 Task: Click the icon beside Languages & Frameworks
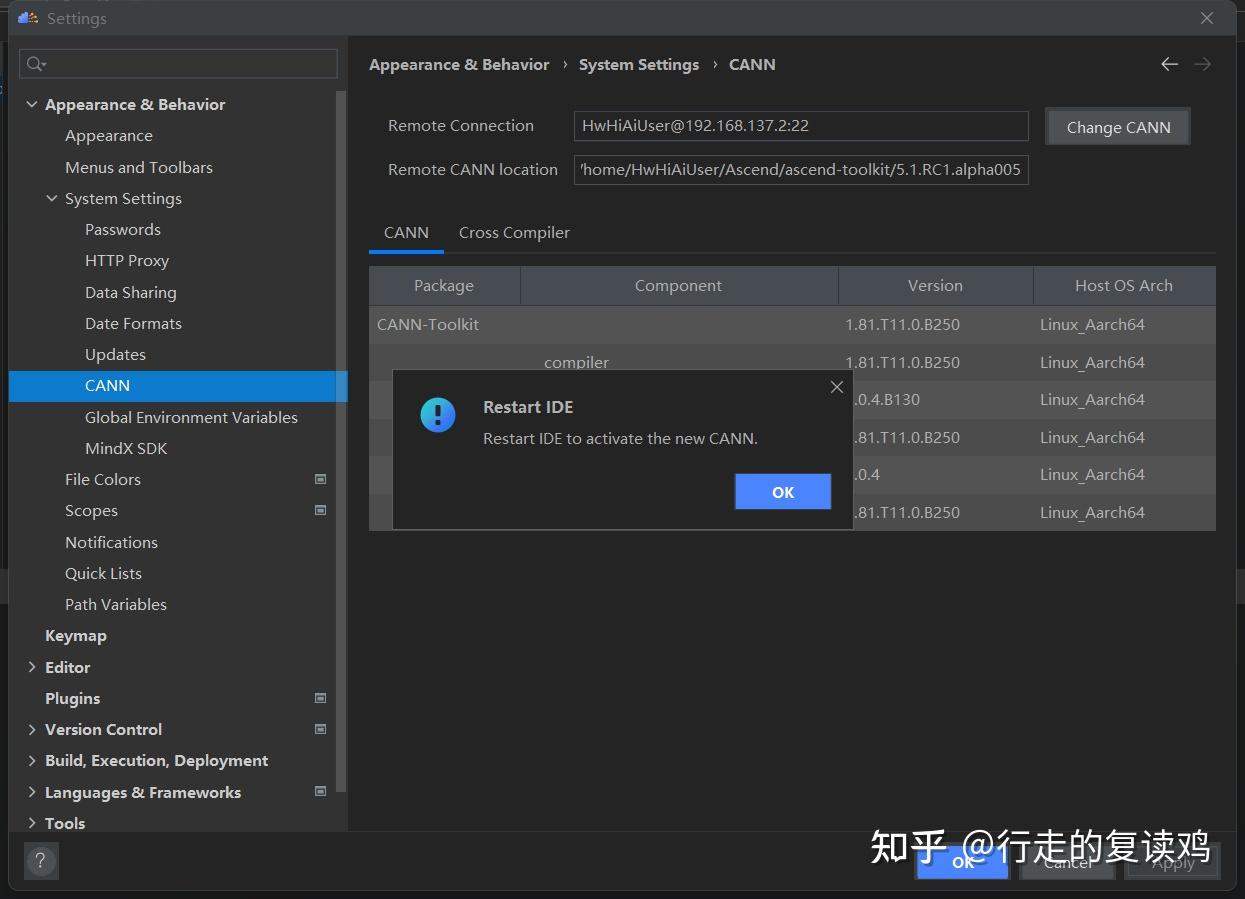pyautogui.click(x=320, y=792)
